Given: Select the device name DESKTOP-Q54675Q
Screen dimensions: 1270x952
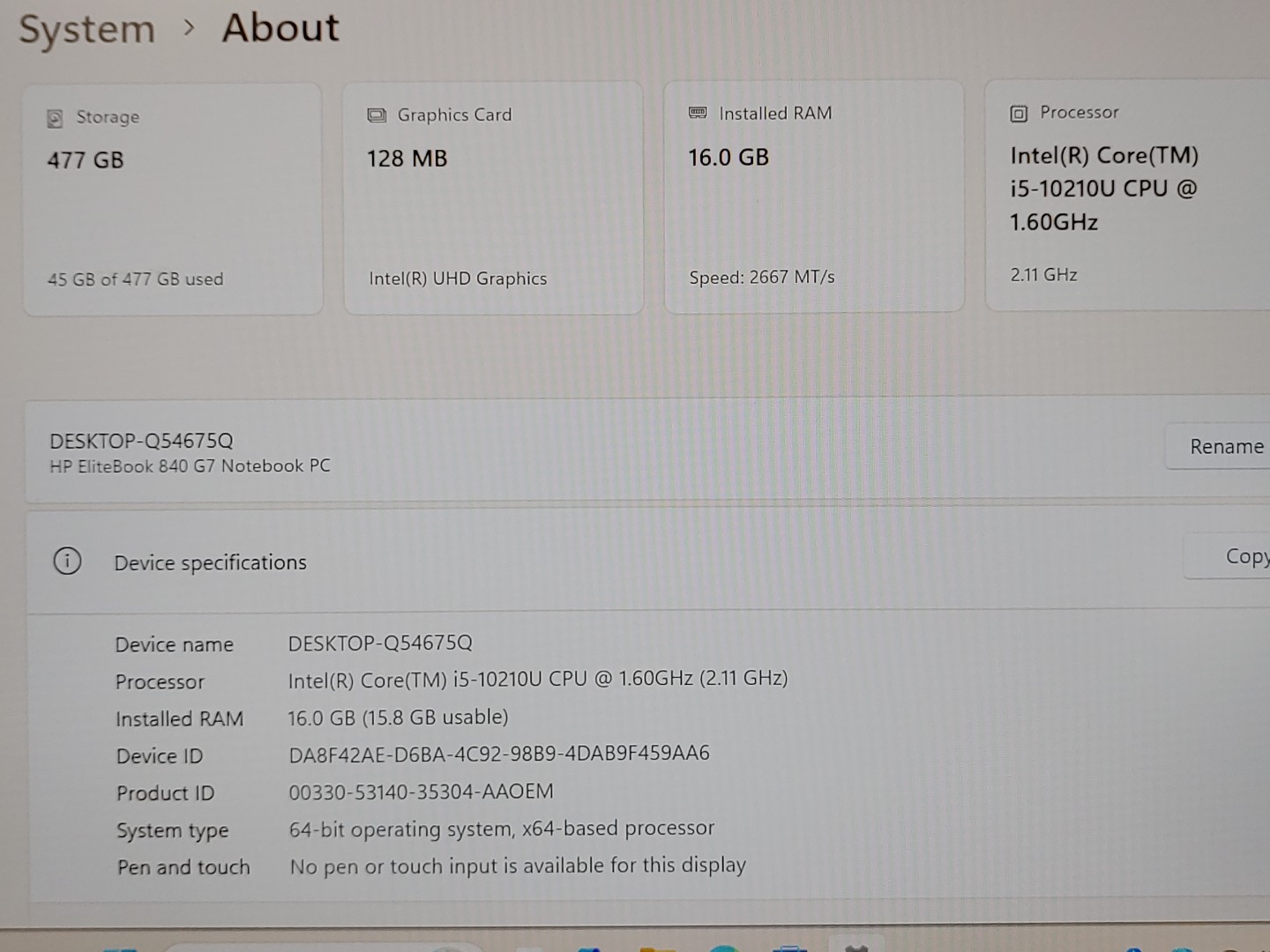Looking at the screenshot, I should pos(381,643).
